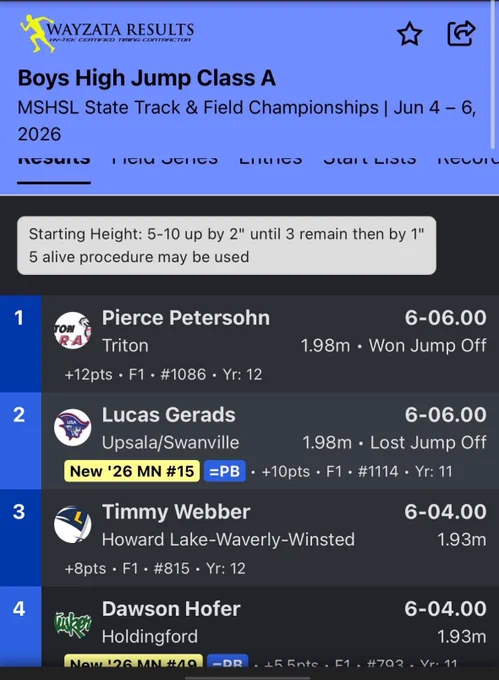
Task: Open Pierce Petersohn athlete name
Action: pos(186,317)
